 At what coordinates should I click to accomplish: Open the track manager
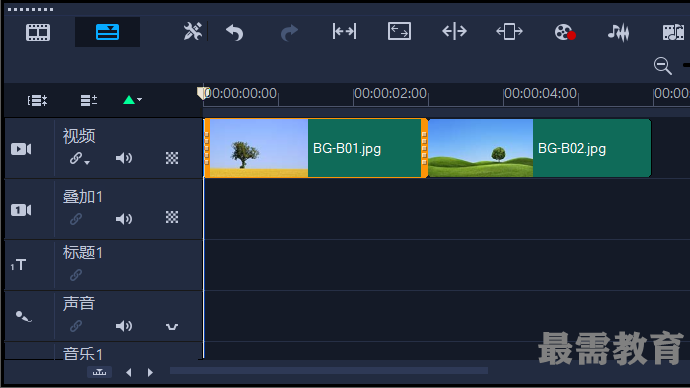(88, 100)
